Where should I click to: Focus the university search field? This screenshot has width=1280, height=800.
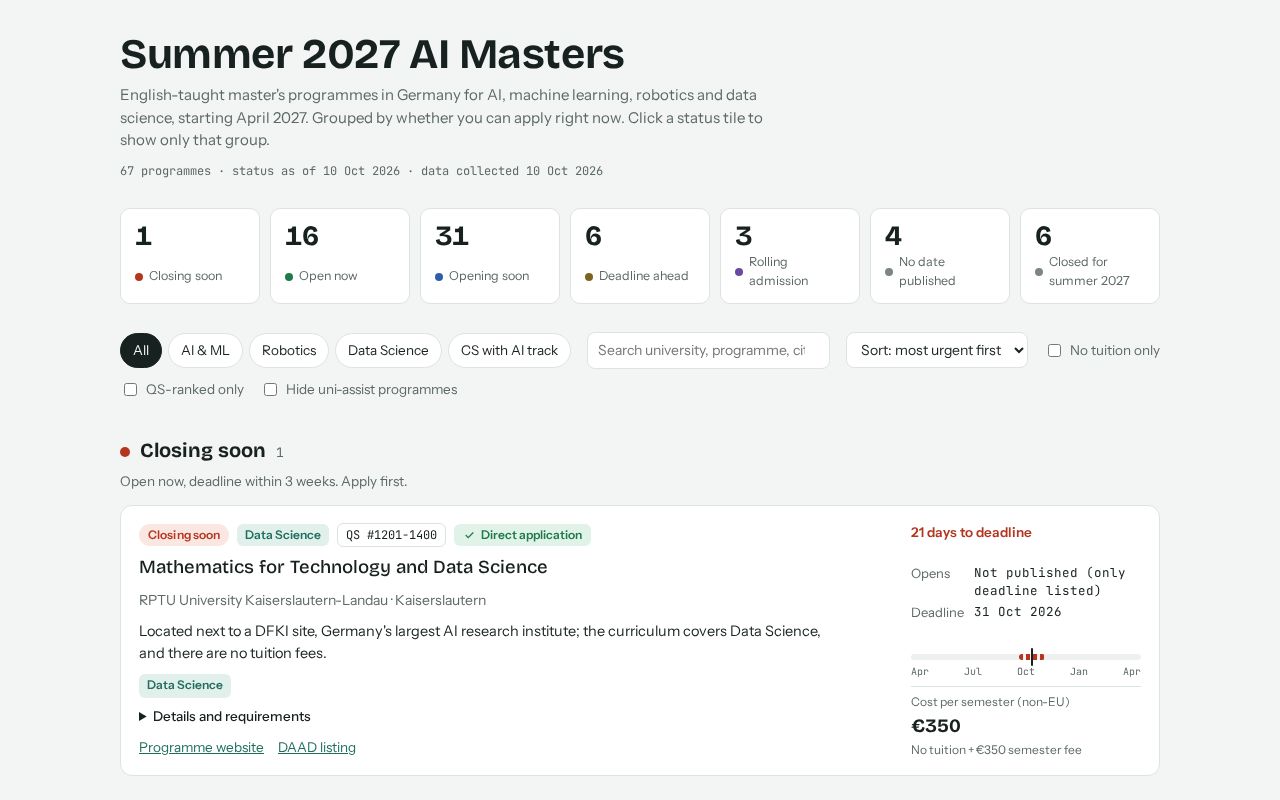click(x=708, y=350)
